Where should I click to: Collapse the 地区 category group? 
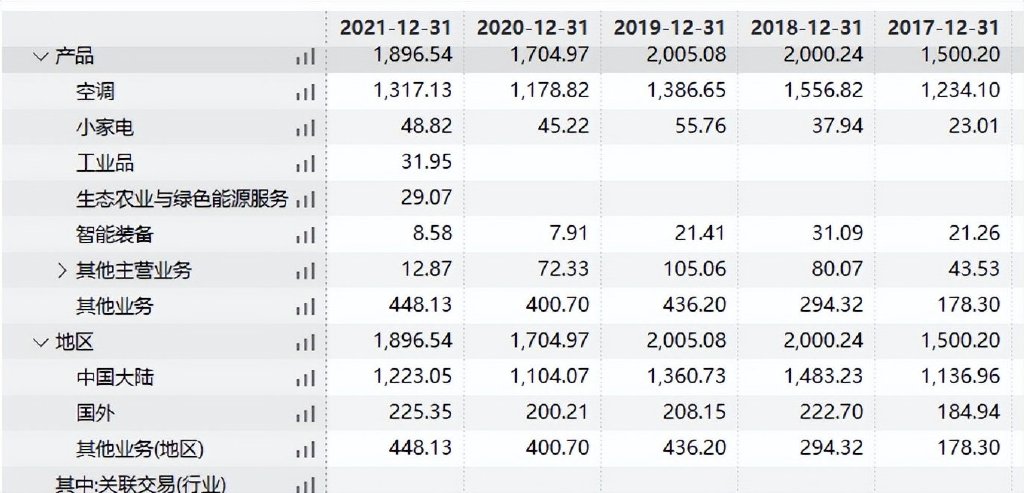[x=41, y=343]
